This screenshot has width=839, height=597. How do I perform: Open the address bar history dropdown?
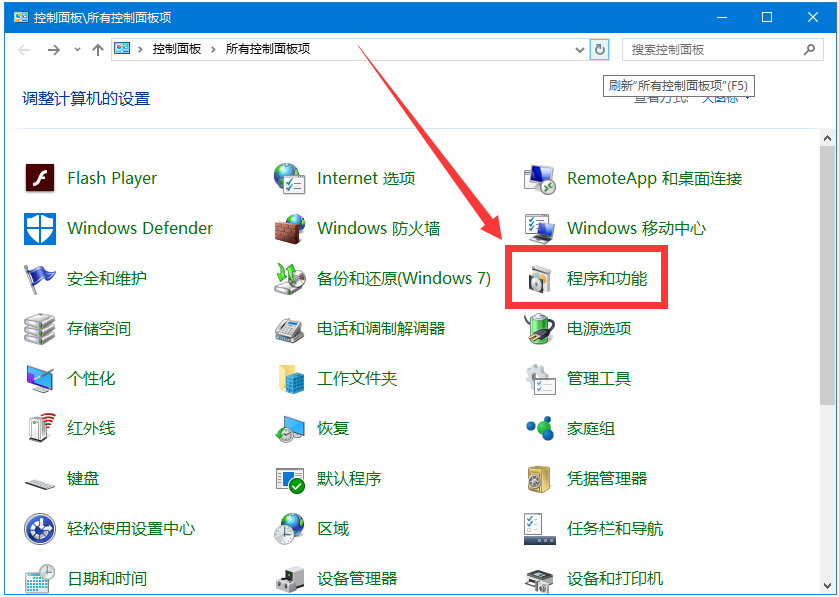click(x=579, y=50)
